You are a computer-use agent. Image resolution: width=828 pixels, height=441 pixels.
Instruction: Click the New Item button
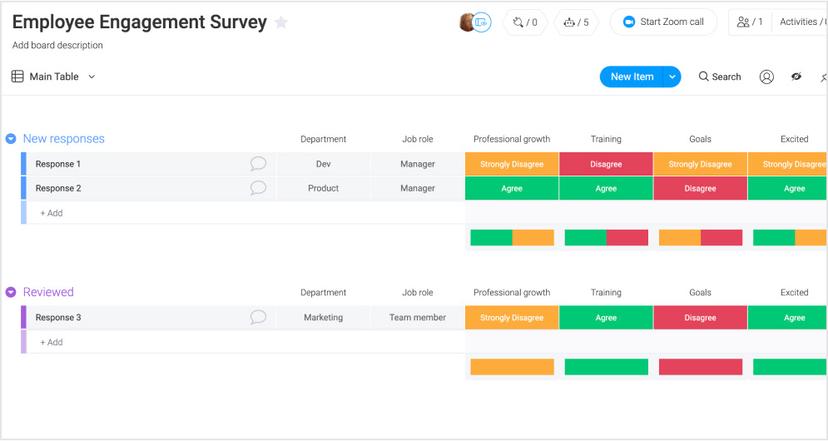(631, 77)
